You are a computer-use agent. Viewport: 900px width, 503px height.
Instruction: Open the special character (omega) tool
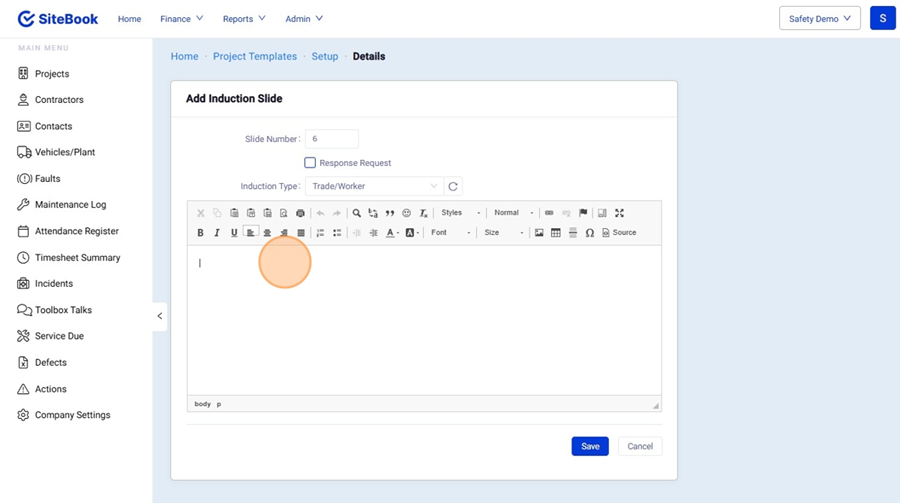point(590,233)
